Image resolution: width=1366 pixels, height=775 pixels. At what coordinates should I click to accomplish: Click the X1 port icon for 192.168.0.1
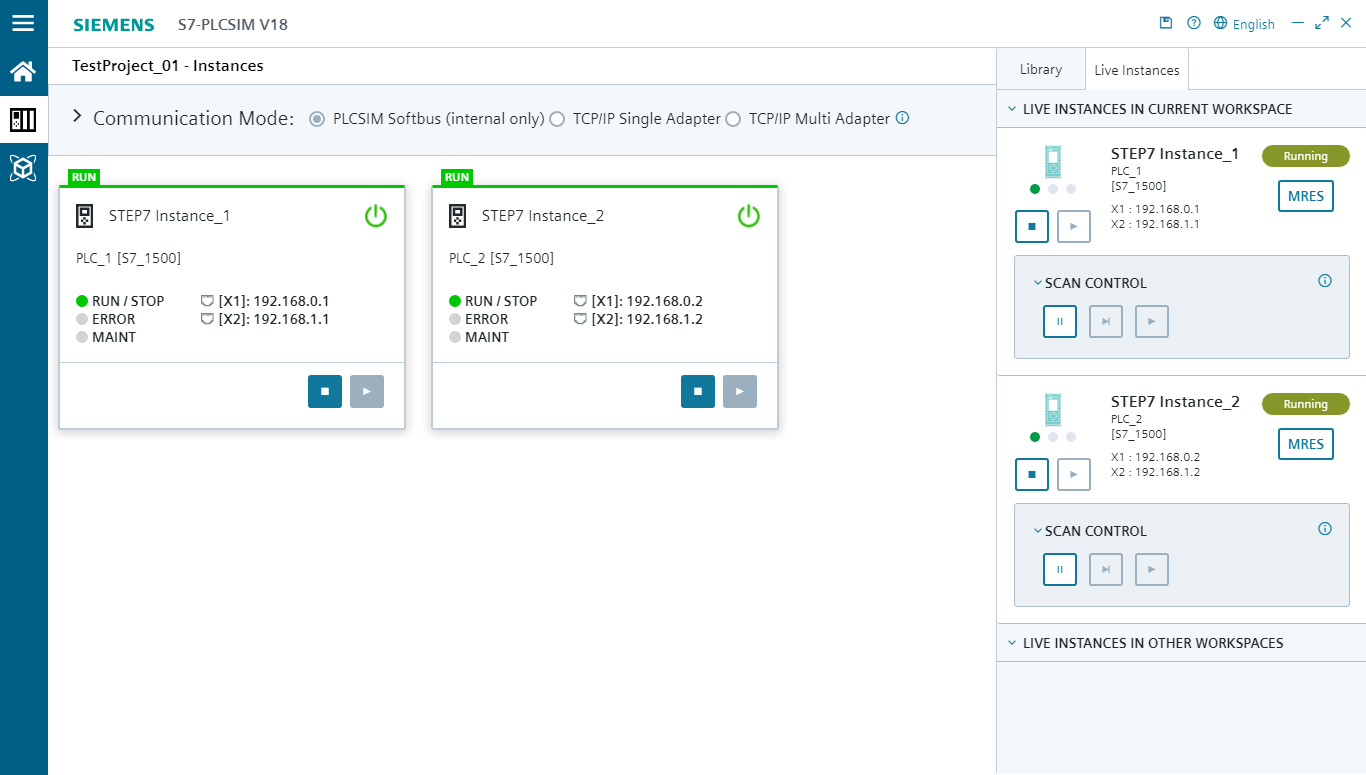pyautogui.click(x=208, y=300)
